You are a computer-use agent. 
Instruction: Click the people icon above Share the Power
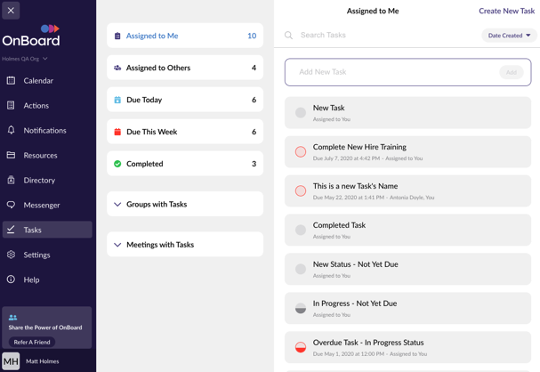[13, 317]
